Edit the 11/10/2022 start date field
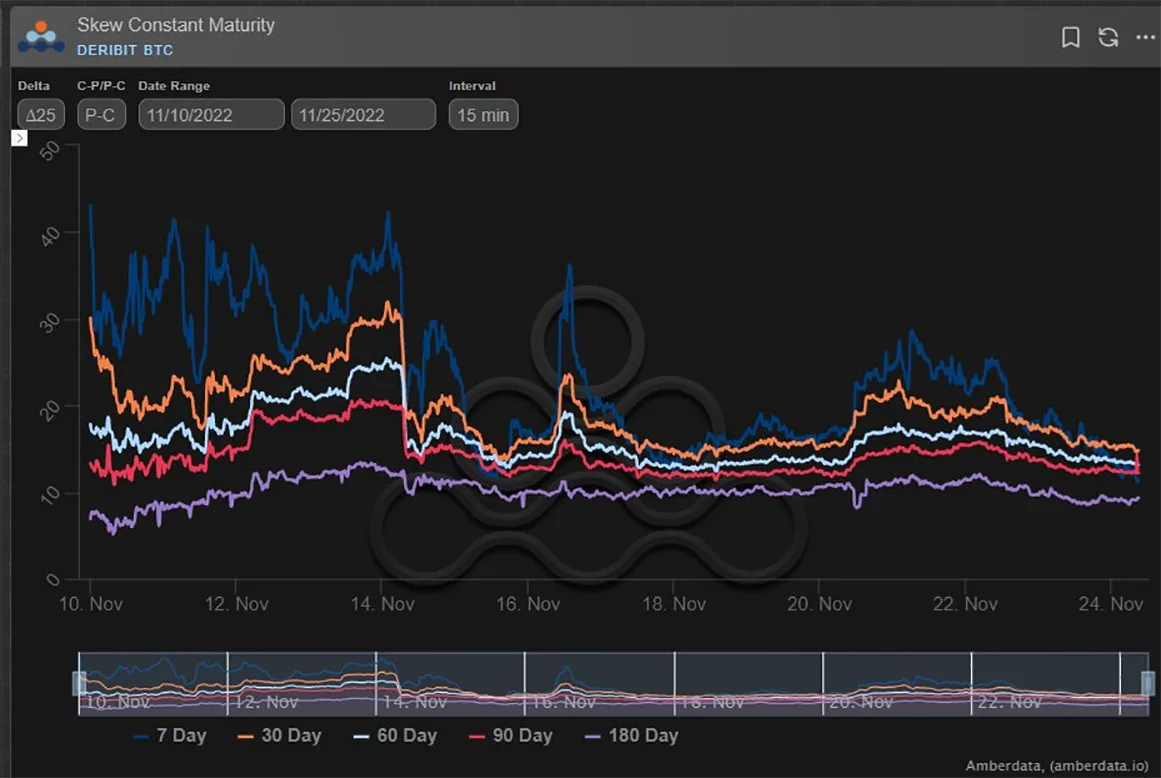This screenshot has height=778, width=1161. coord(211,115)
